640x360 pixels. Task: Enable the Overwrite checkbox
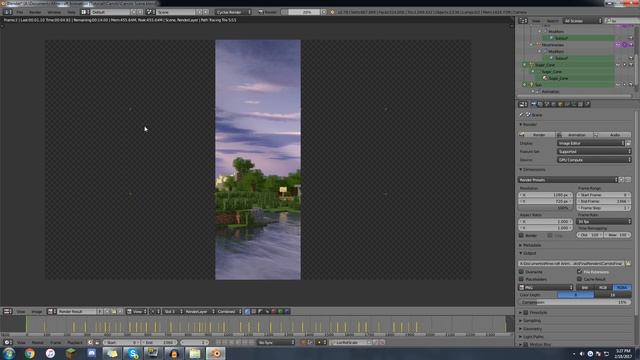(521, 272)
